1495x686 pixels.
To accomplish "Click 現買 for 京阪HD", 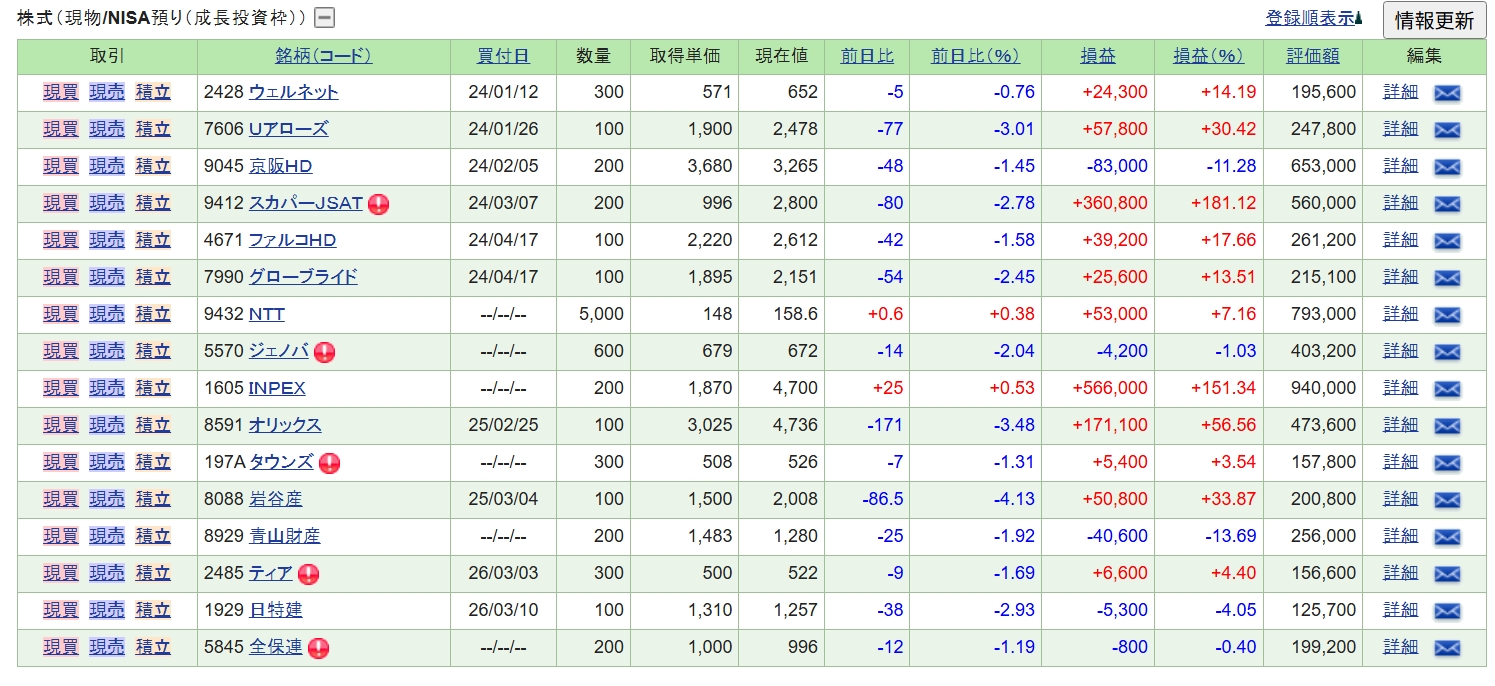I will (60, 166).
